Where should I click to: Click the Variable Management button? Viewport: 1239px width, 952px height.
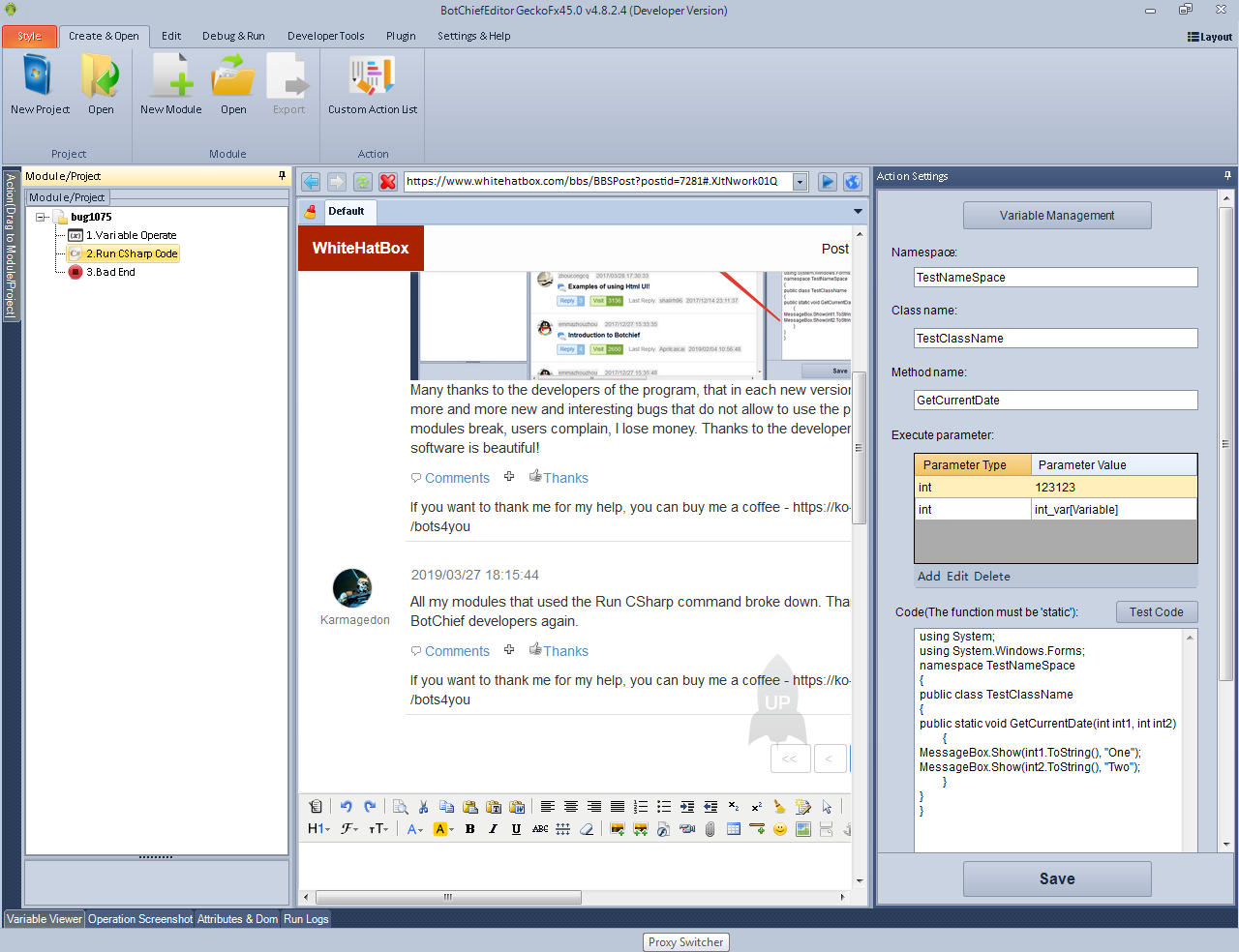(1056, 216)
